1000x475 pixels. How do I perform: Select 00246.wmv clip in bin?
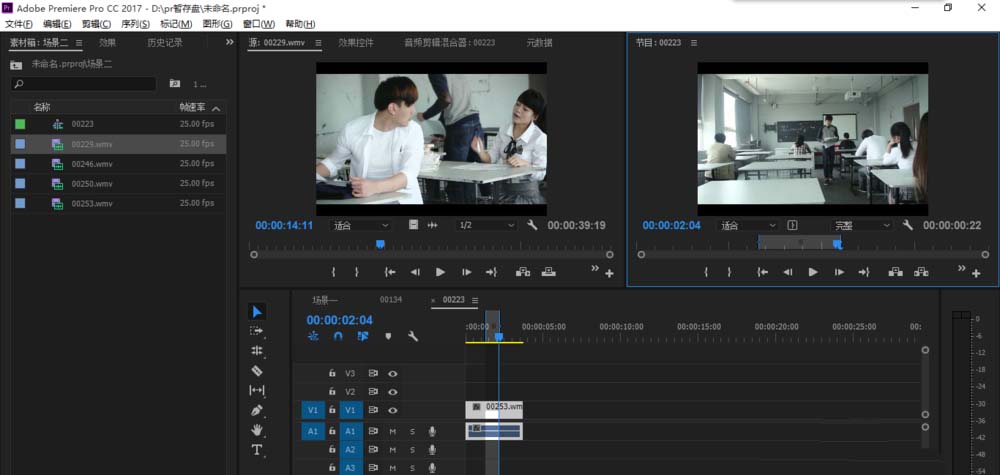(x=119, y=164)
